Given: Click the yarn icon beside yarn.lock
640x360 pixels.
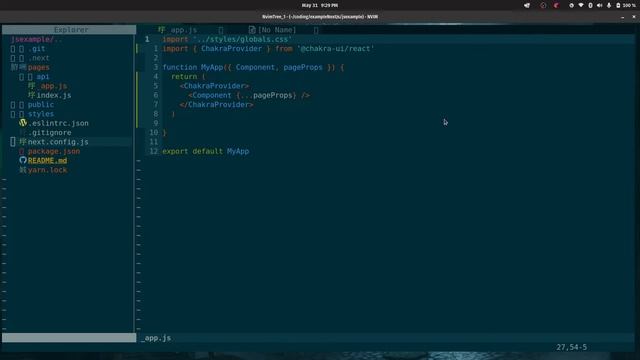Looking at the screenshot, I should click(23, 170).
